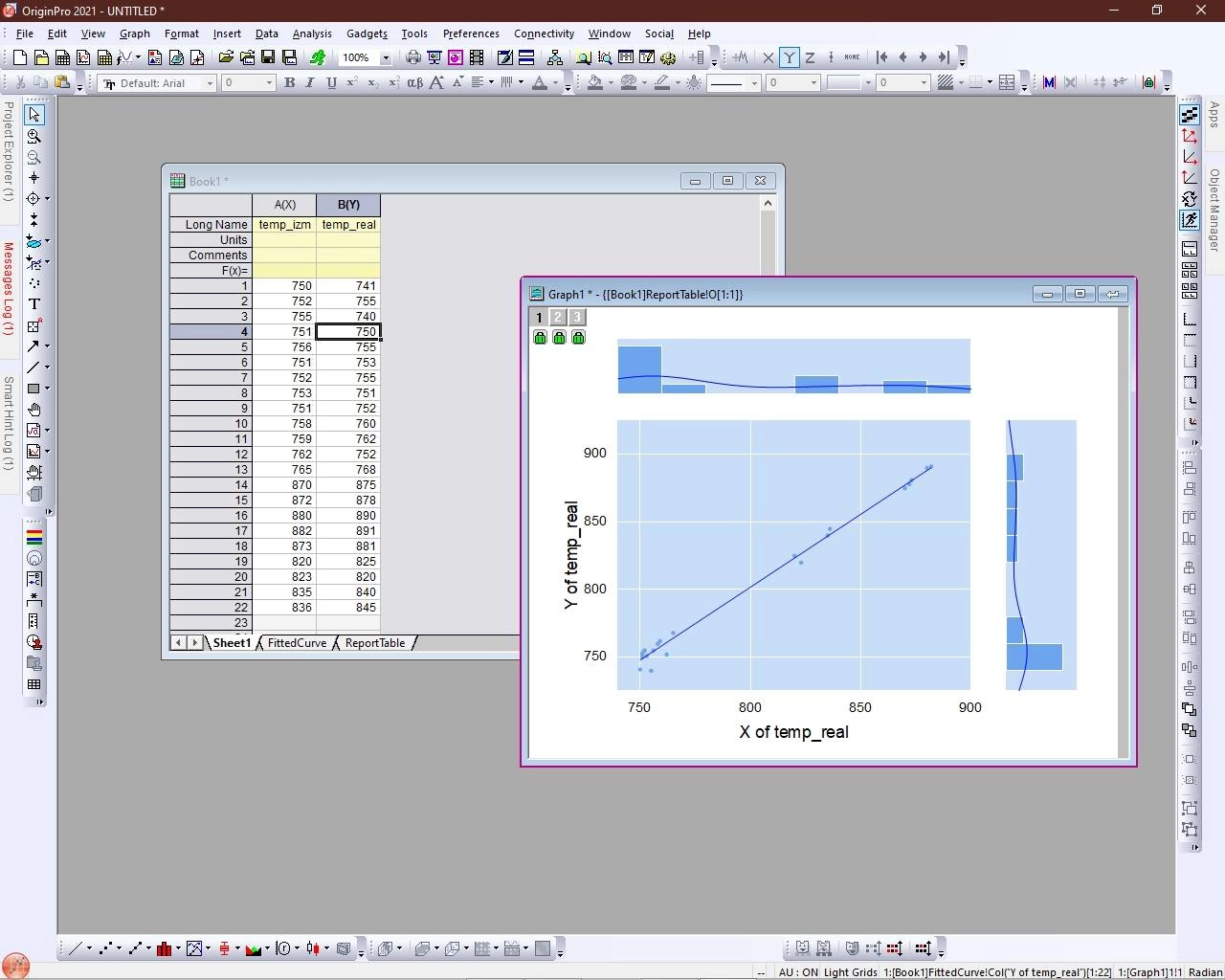
Task: Click the Color Scale icon in left toolbar
Action: point(34,537)
